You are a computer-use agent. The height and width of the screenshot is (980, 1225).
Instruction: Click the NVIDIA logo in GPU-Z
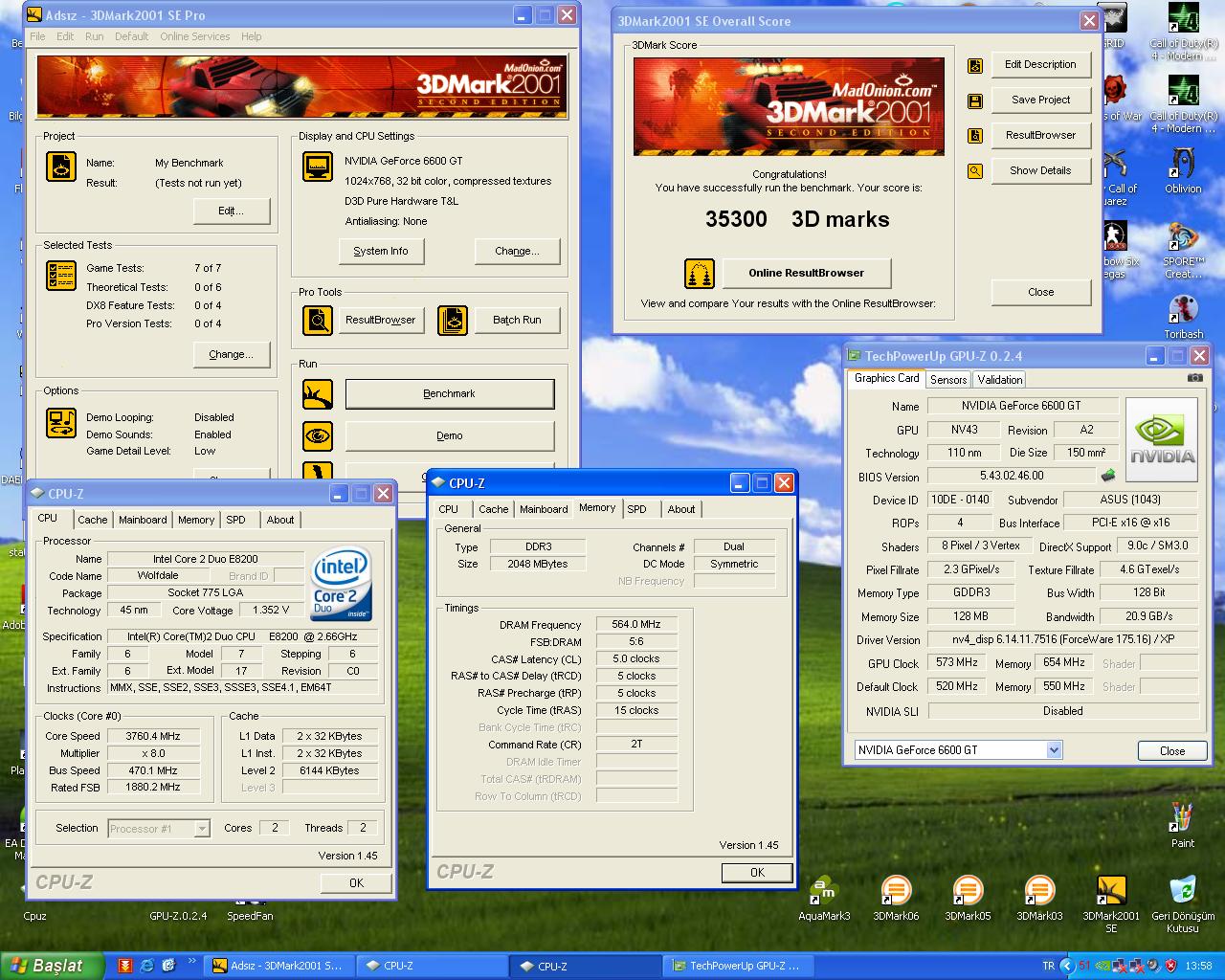(x=1161, y=438)
